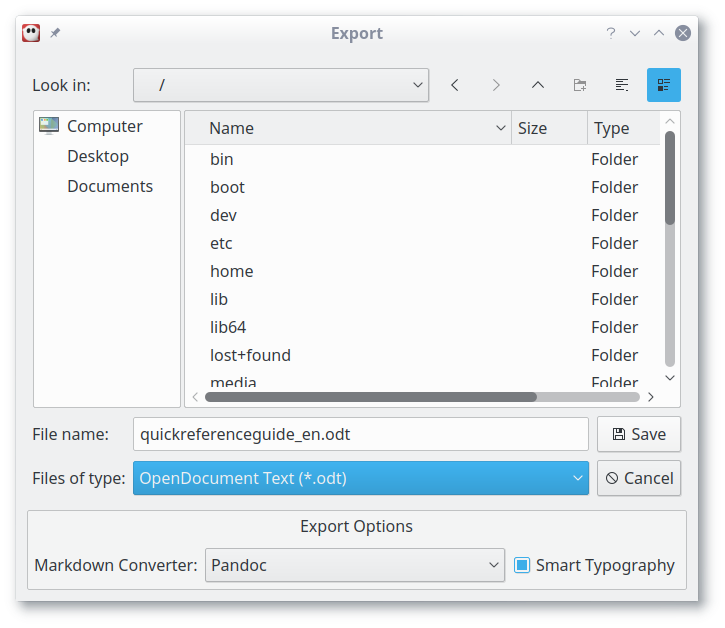Click the Back navigation arrow
The width and height of the screenshot is (725, 628).
[455, 85]
